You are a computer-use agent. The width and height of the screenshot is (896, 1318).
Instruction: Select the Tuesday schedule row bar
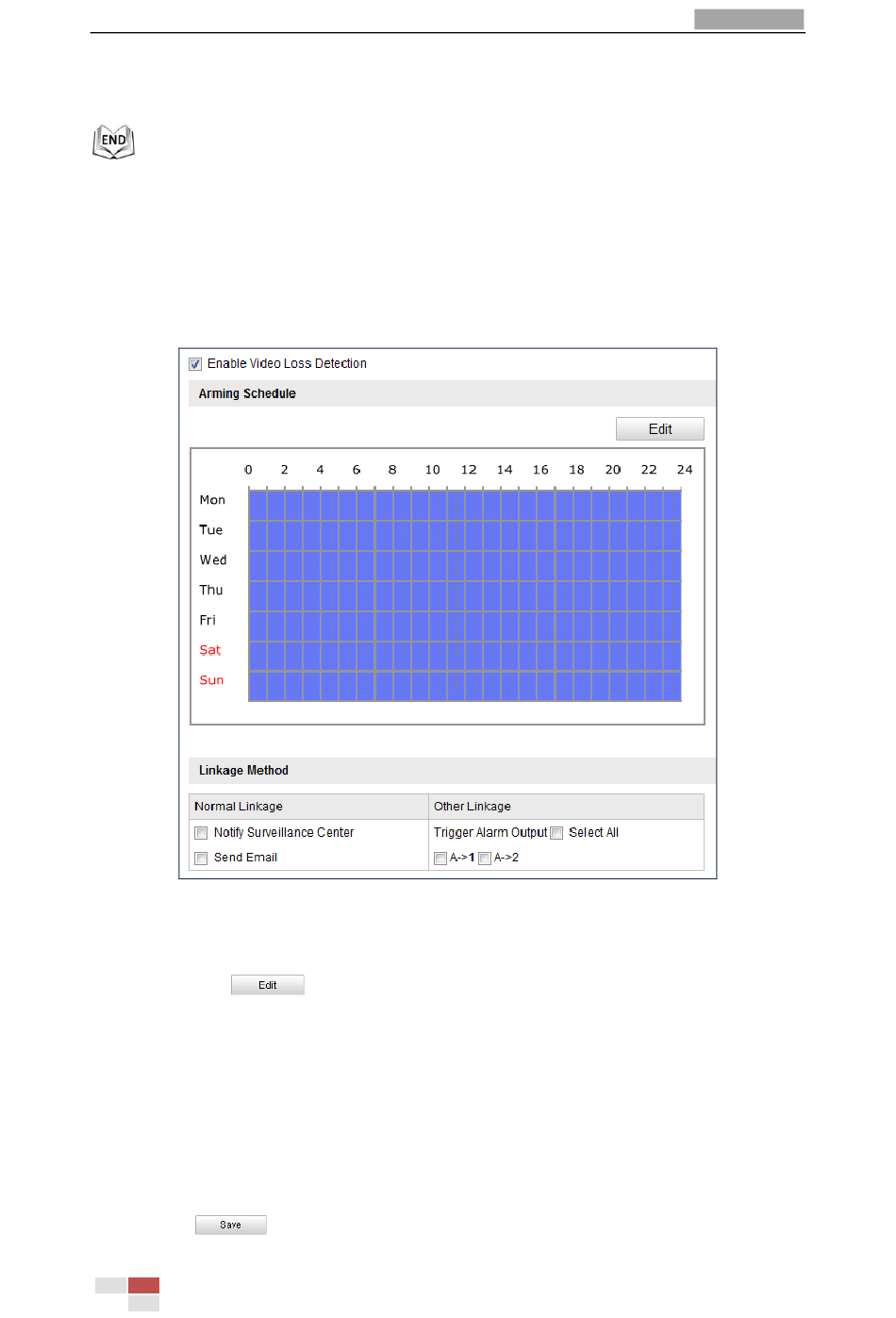click(465, 535)
